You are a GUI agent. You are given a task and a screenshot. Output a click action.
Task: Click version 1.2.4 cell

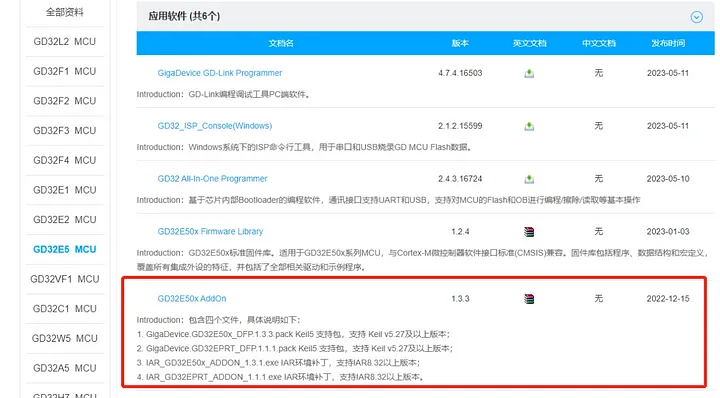(460, 231)
